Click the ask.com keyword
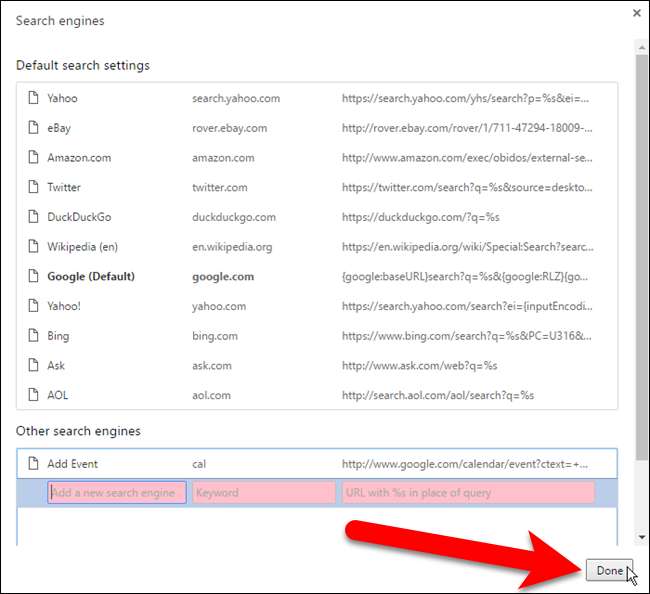 coord(212,366)
